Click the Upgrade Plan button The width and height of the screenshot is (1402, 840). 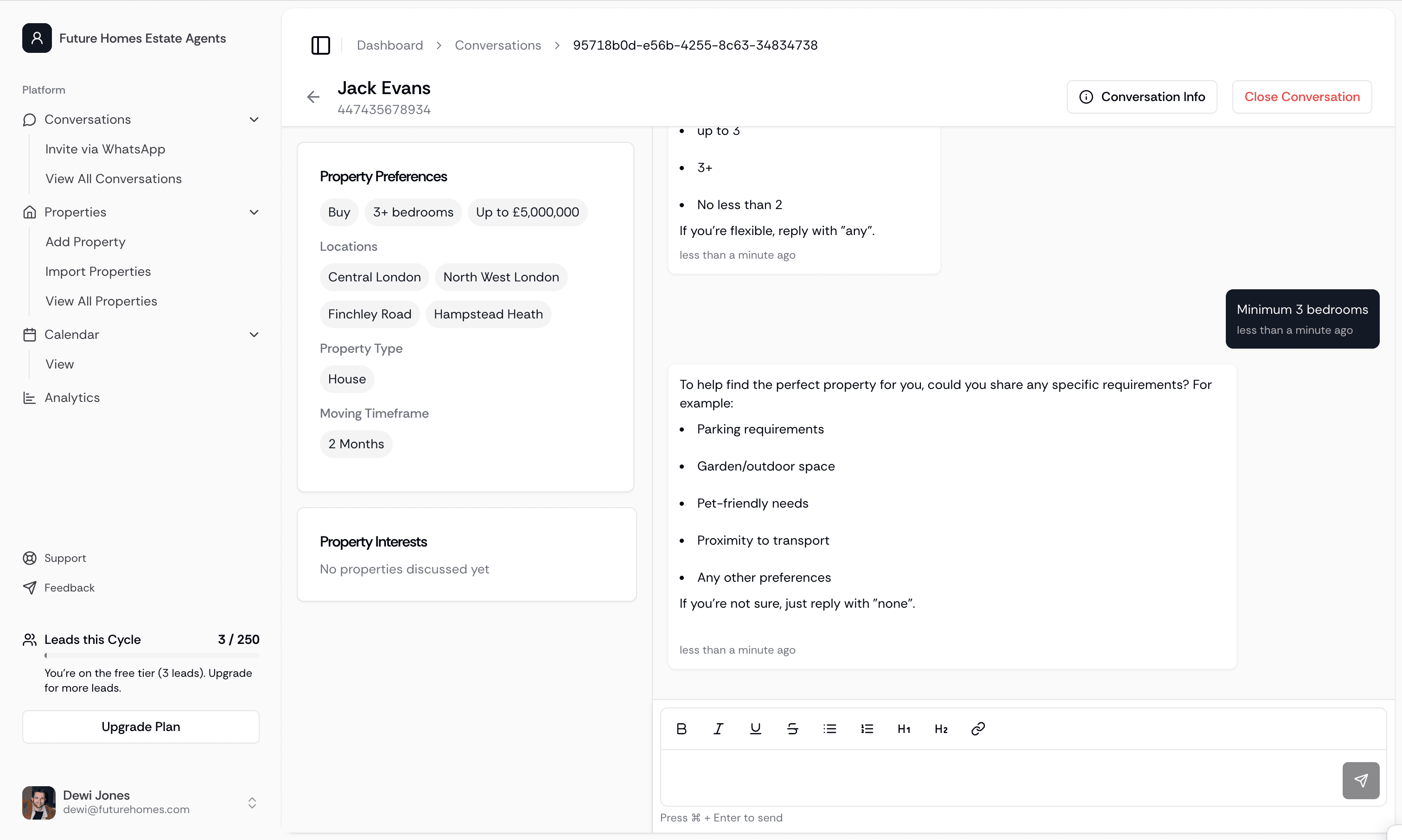pyautogui.click(x=141, y=727)
